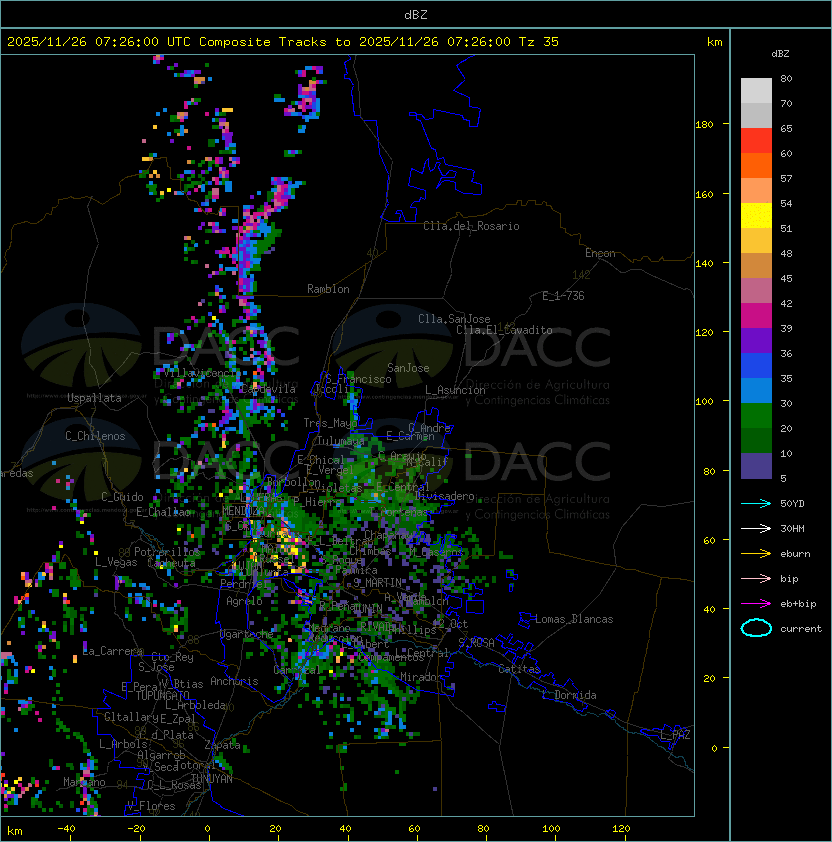Click the Catitas map label

pos(519,669)
